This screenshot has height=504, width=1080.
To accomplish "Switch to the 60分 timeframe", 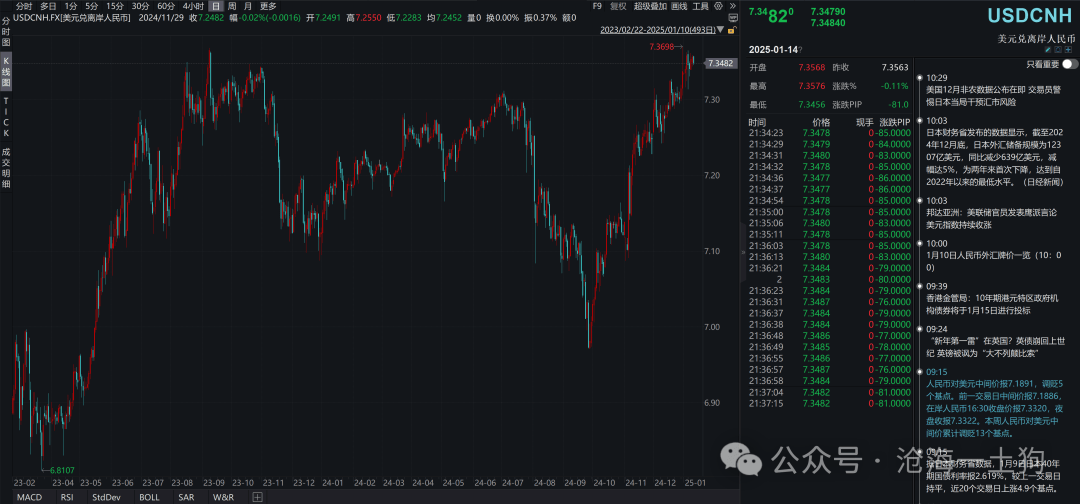I will pos(166,6).
